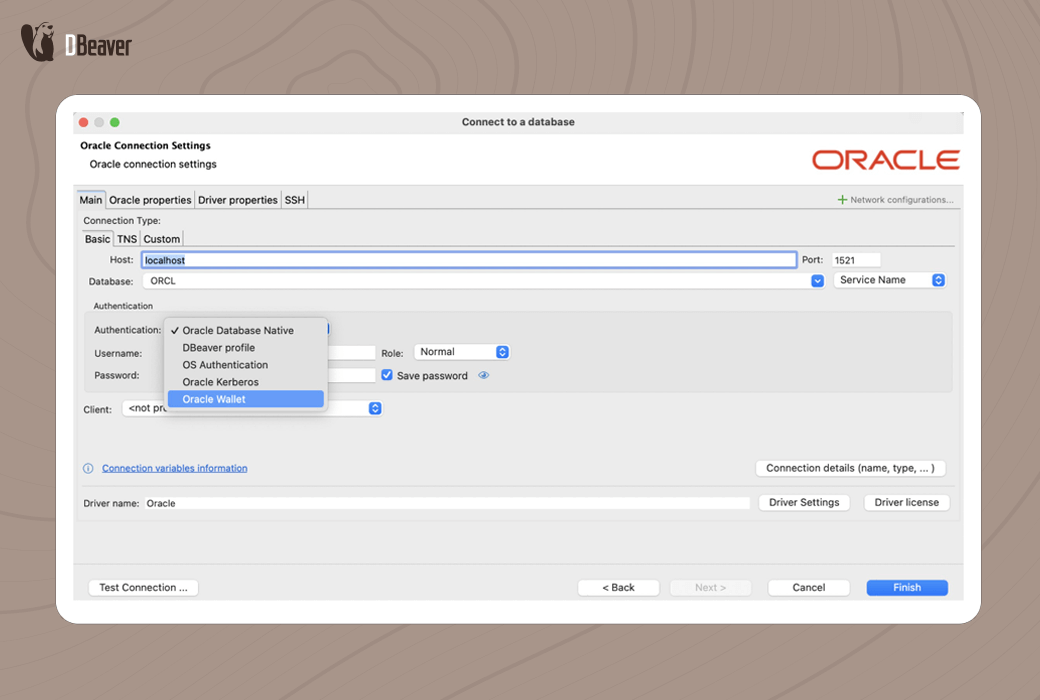Choose Oracle Kerberos from the list
The width and height of the screenshot is (1040, 700).
220,382
